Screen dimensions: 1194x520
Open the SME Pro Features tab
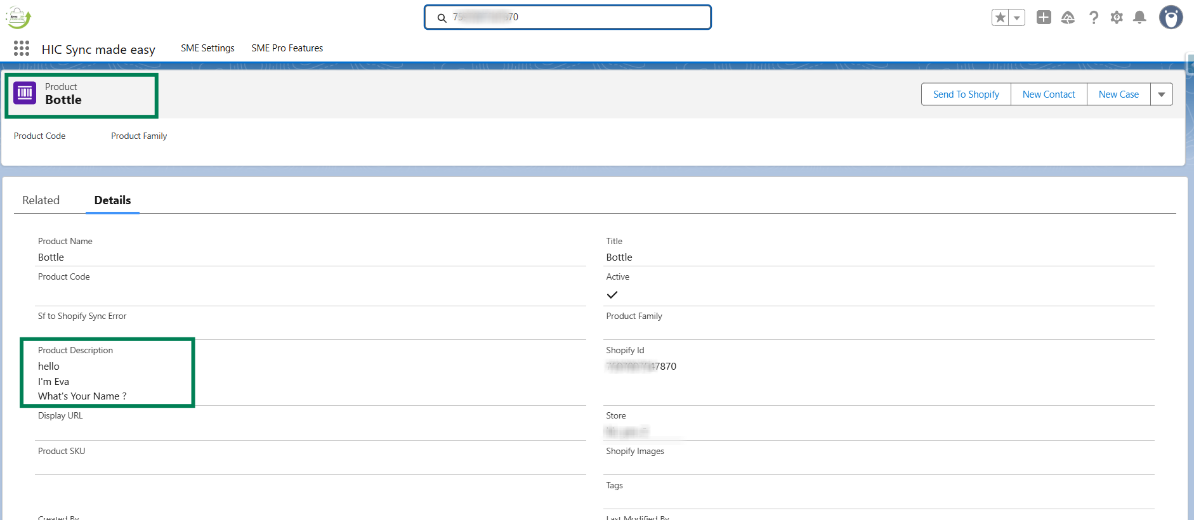tap(287, 48)
